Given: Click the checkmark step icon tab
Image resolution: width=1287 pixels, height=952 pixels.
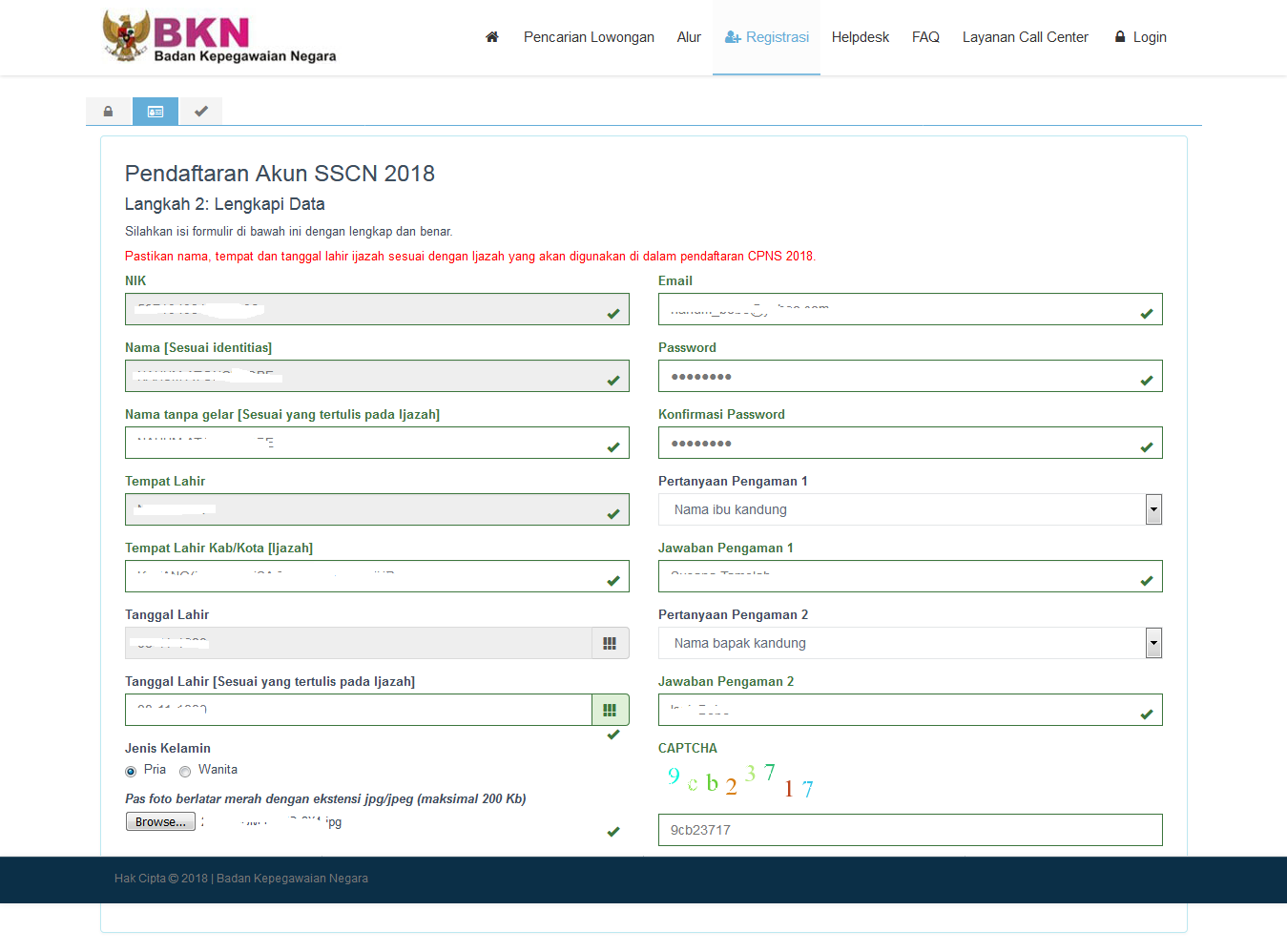Looking at the screenshot, I should [201, 112].
